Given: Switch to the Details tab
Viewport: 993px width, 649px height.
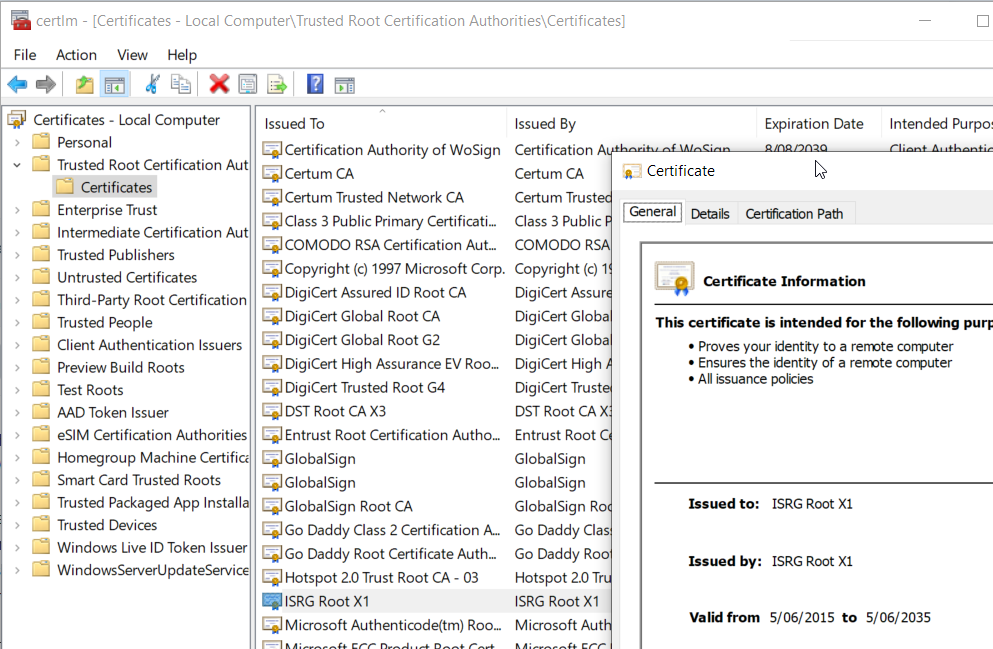Looking at the screenshot, I should (710, 214).
